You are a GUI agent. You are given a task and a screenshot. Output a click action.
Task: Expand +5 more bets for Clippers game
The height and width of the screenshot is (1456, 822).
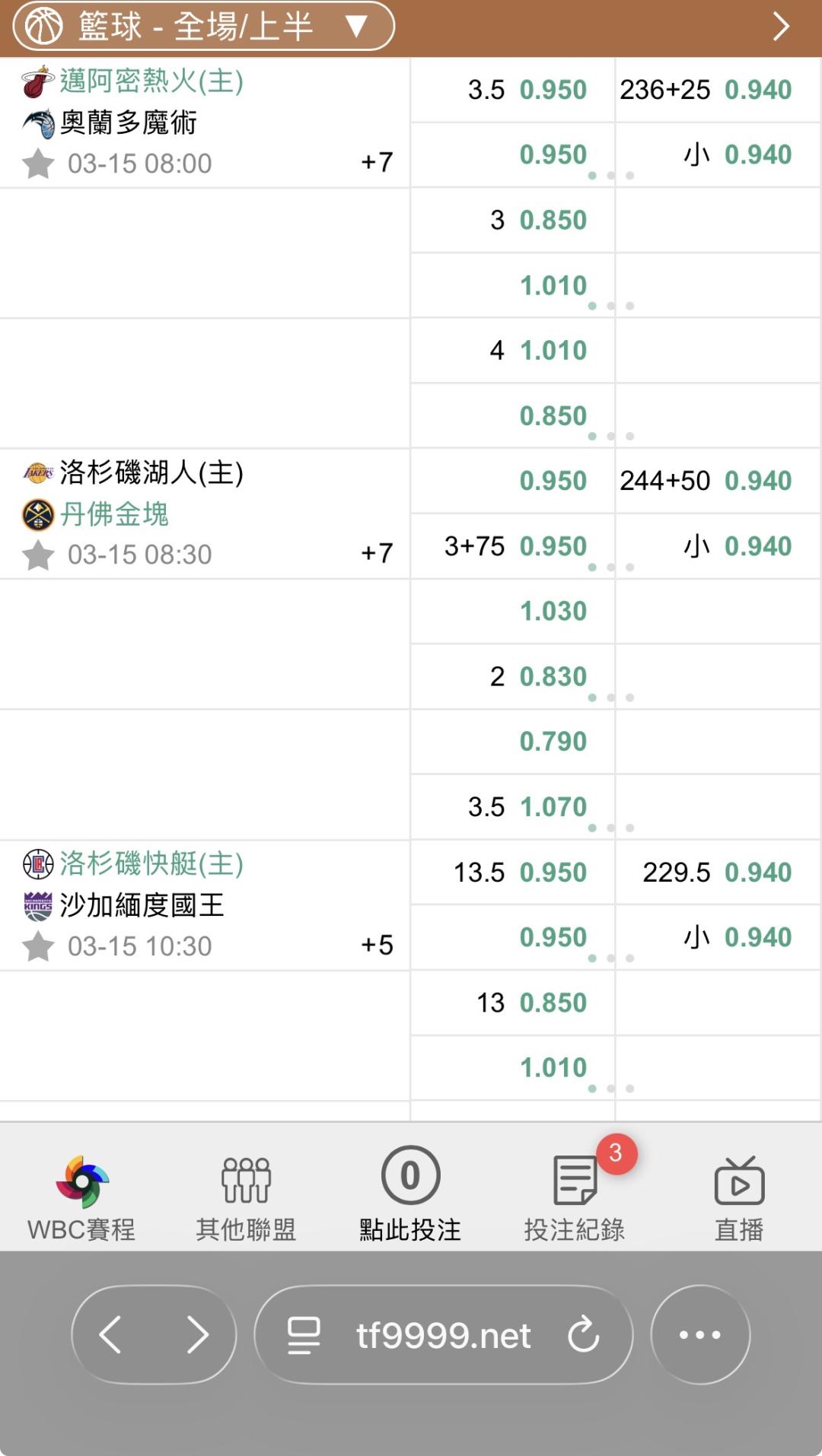377,945
